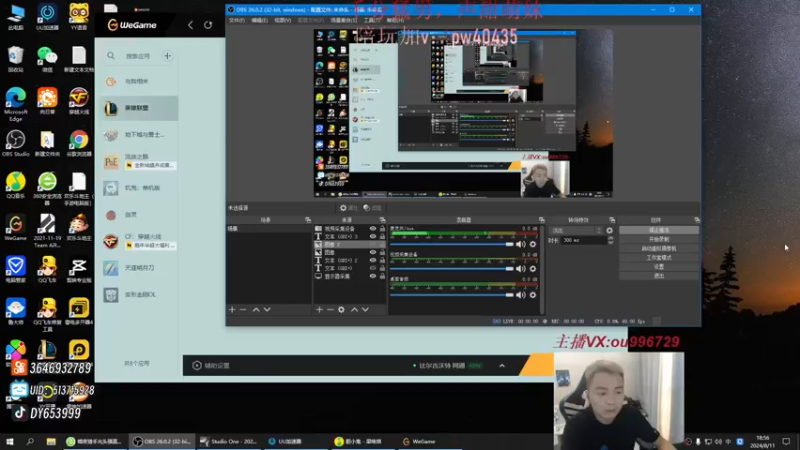The height and width of the screenshot is (450, 800).
Task: Move source down arrow
Action: pyautogui.click(x=365, y=309)
